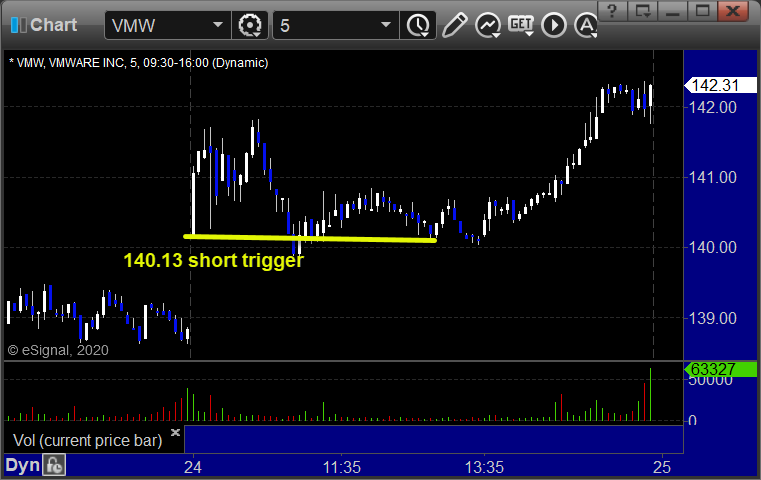Open the studies line-chart icon

488,25
